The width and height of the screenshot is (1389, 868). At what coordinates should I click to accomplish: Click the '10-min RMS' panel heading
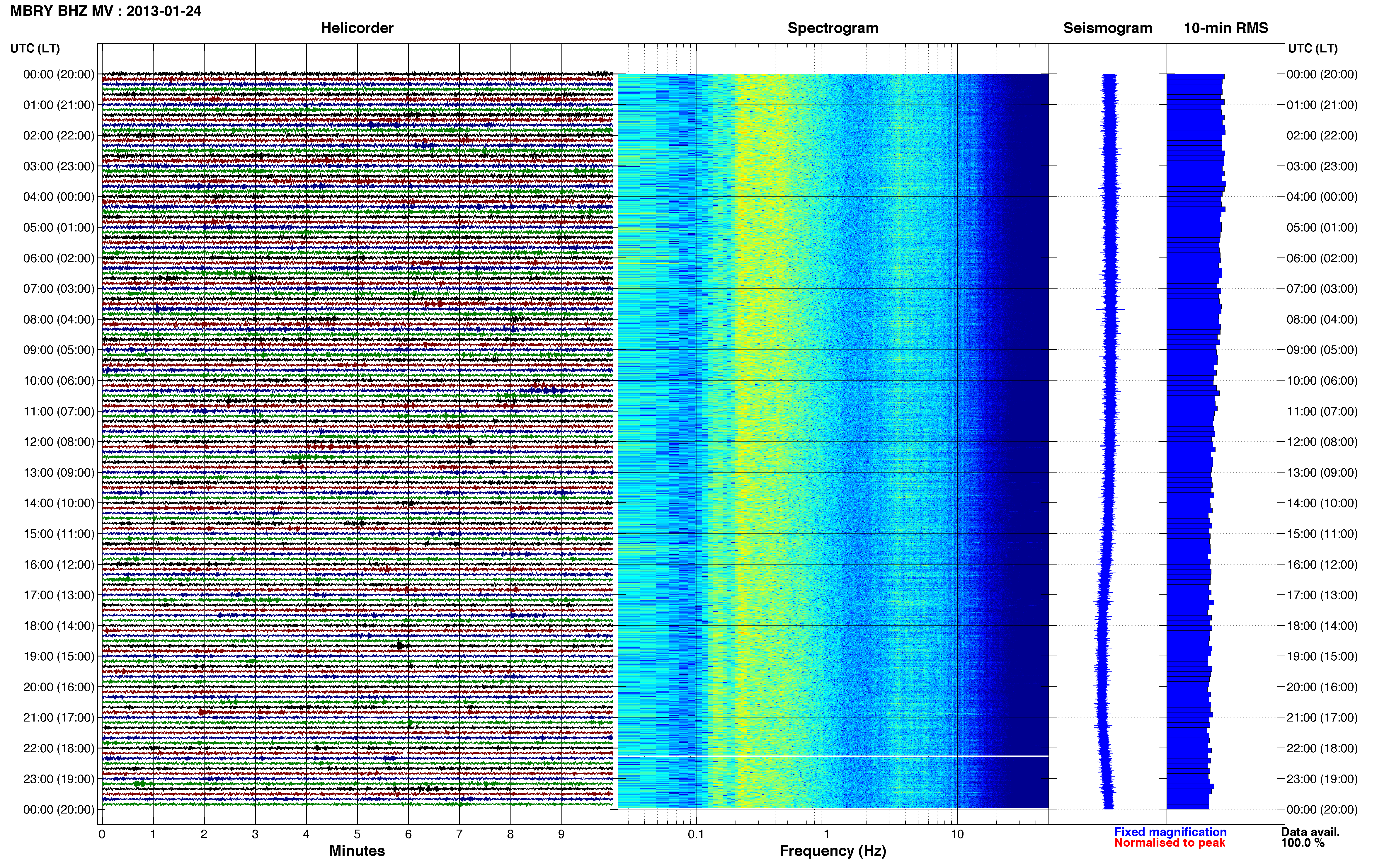tap(1226, 28)
